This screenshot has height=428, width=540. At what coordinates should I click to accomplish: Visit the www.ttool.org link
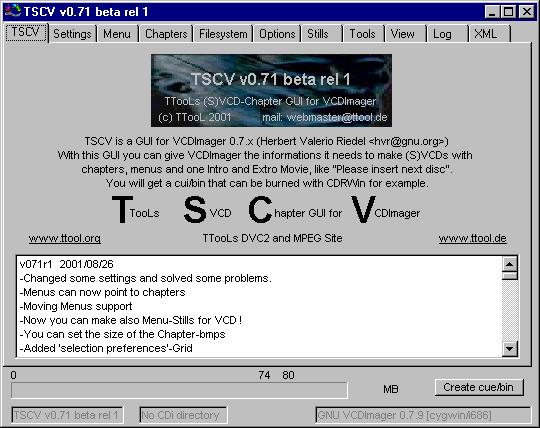[x=65, y=238]
